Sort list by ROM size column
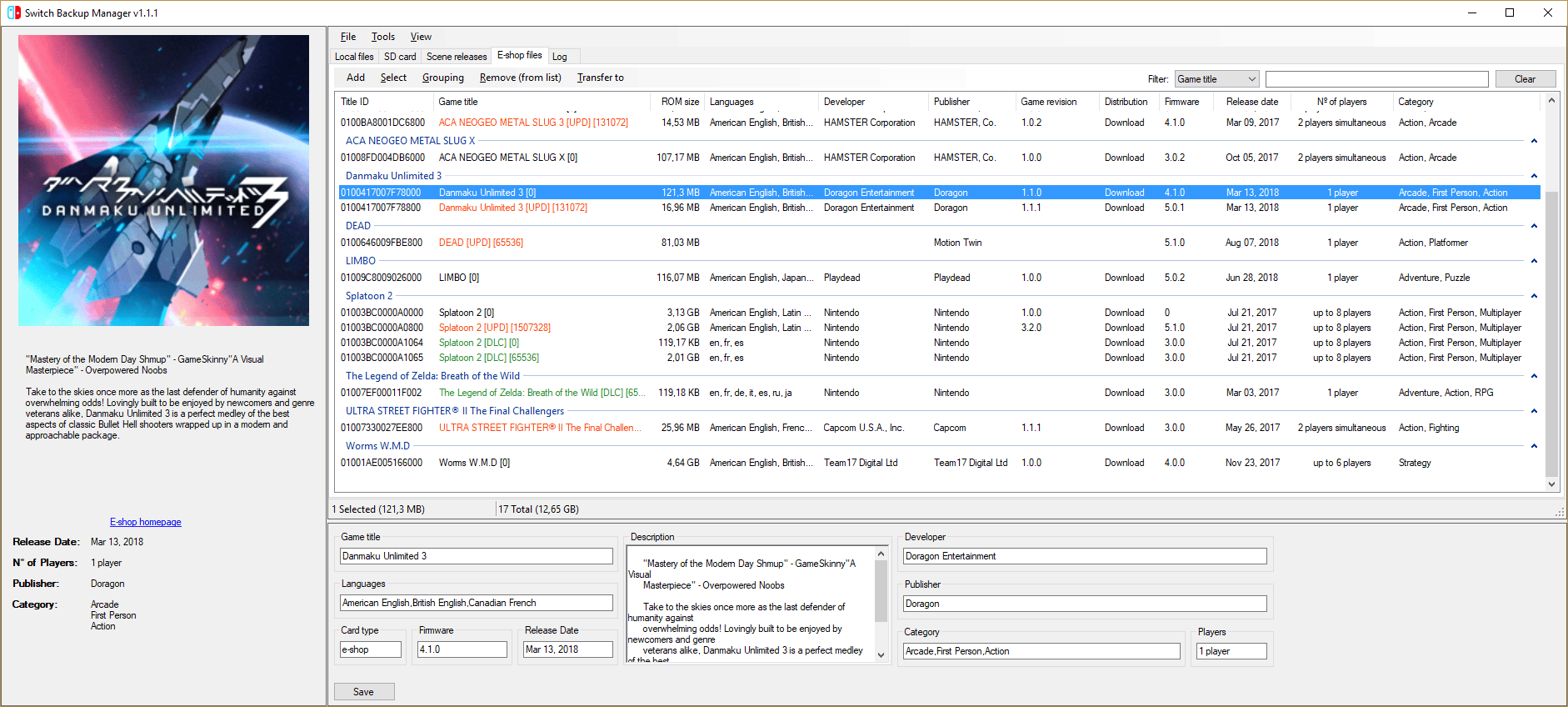The image size is (1568, 707). click(x=679, y=102)
